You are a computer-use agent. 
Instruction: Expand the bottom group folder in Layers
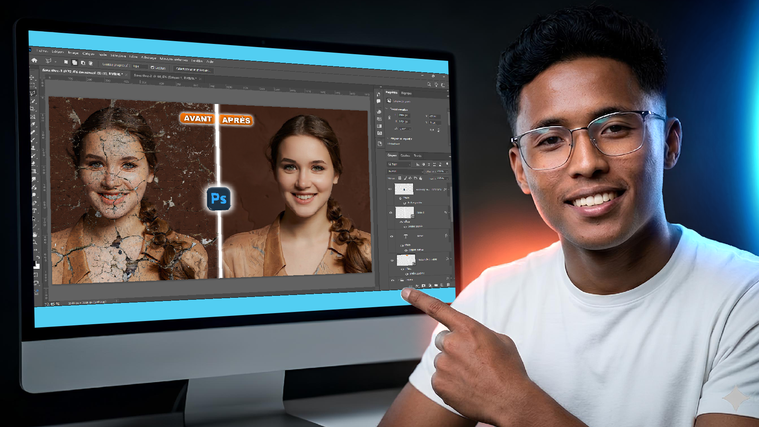pos(398,280)
